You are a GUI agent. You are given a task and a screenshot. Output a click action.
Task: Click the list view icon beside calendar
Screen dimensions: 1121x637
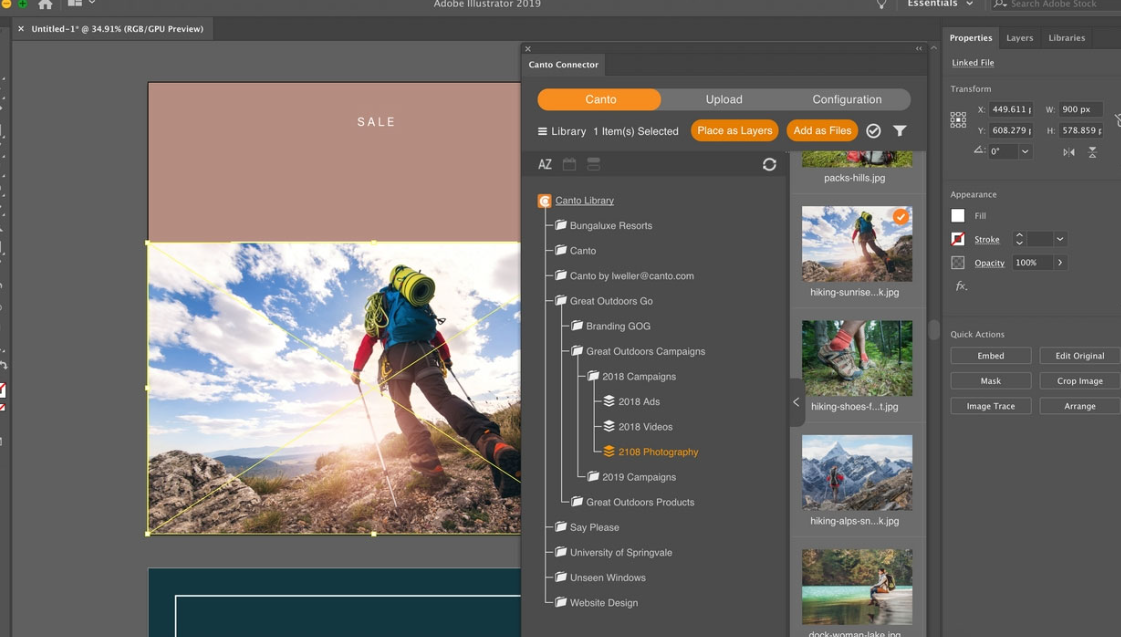(593, 164)
